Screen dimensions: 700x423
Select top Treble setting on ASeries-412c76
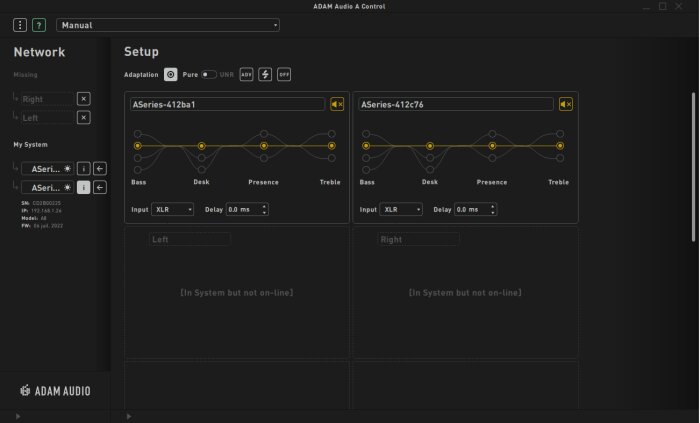(560, 134)
